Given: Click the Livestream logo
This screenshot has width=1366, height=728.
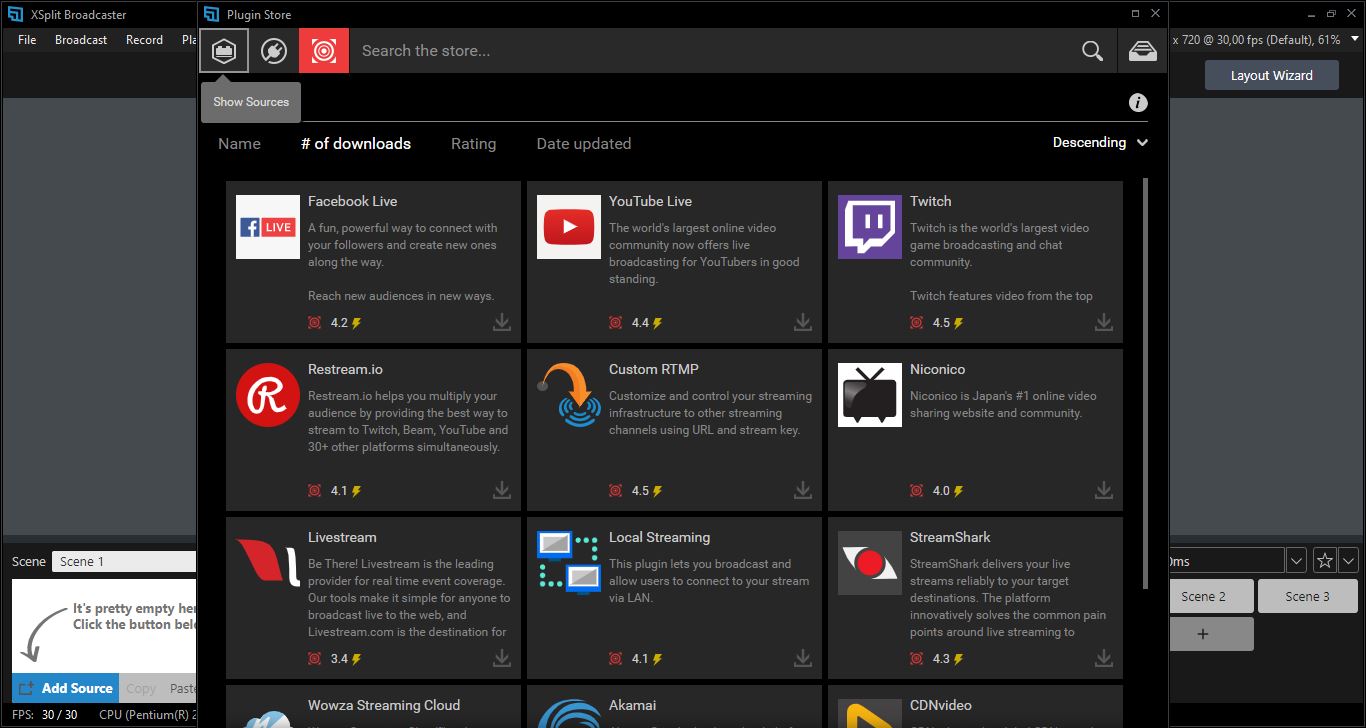Looking at the screenshot, I should click(x=268, y=563).
